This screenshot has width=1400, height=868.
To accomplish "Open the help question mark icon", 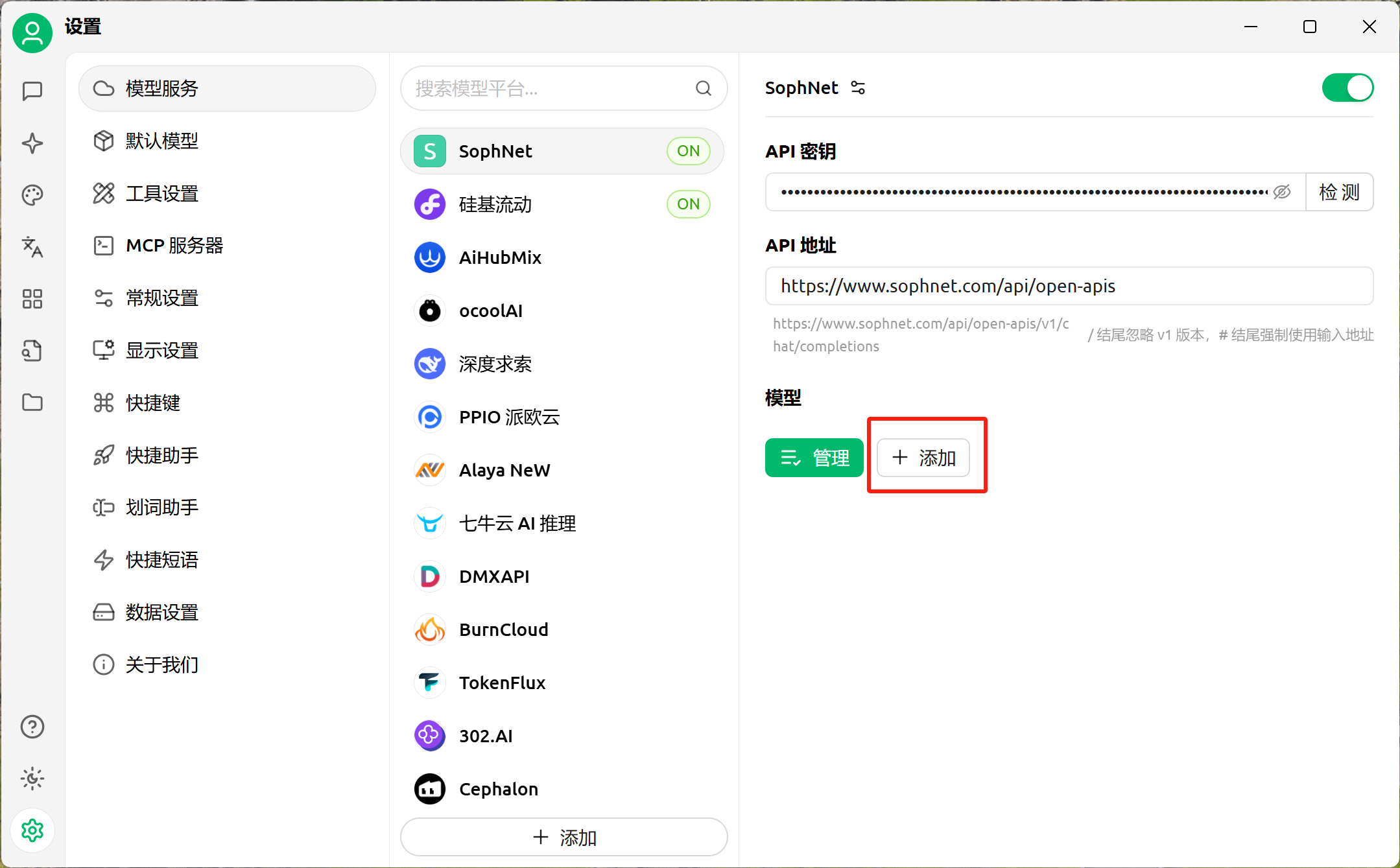I will [32, 727].
